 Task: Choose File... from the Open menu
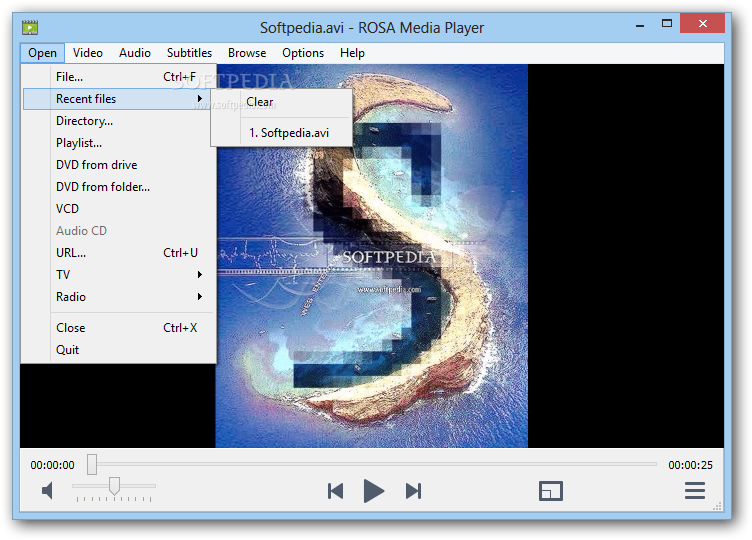(118, 77)
